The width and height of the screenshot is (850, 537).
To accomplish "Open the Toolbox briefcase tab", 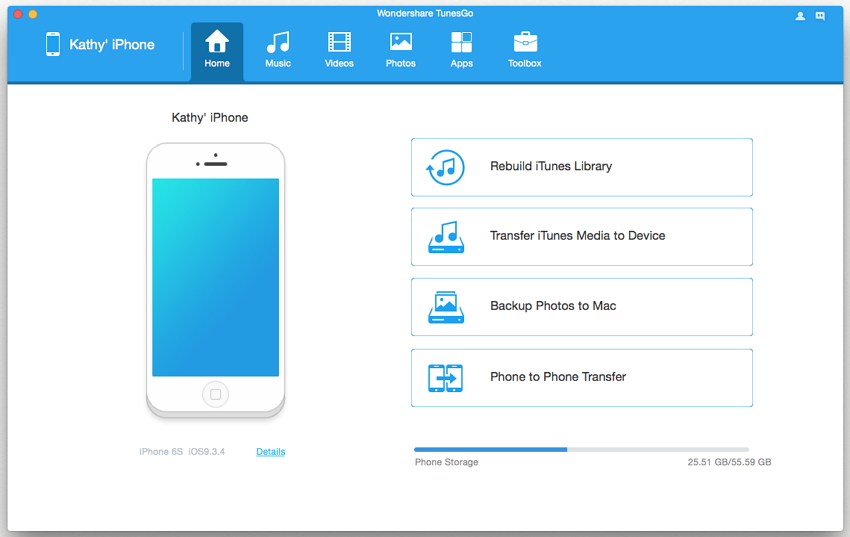I will point(524,49).
